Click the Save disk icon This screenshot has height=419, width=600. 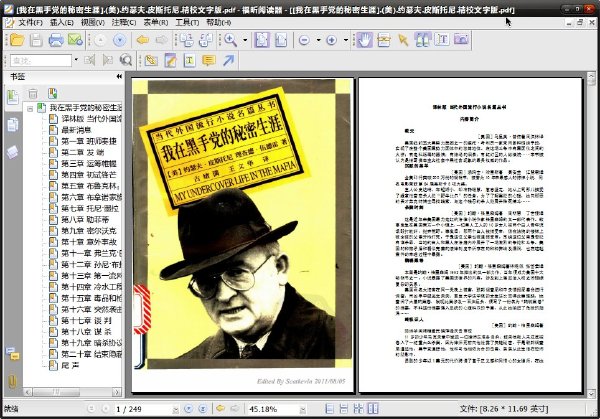coord(36,40)
